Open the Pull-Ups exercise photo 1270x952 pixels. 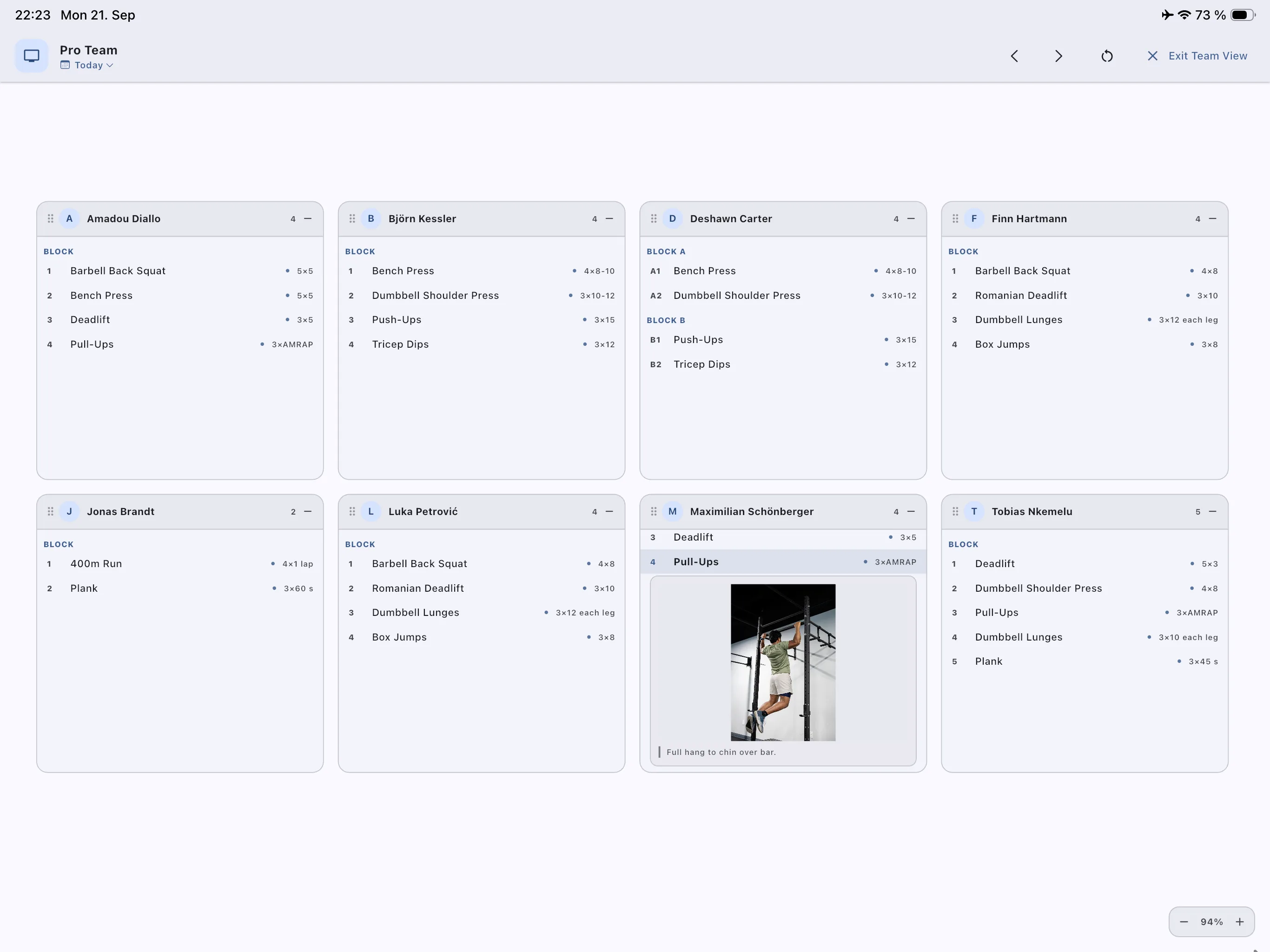pyautogui.click(x=782, y=662)
